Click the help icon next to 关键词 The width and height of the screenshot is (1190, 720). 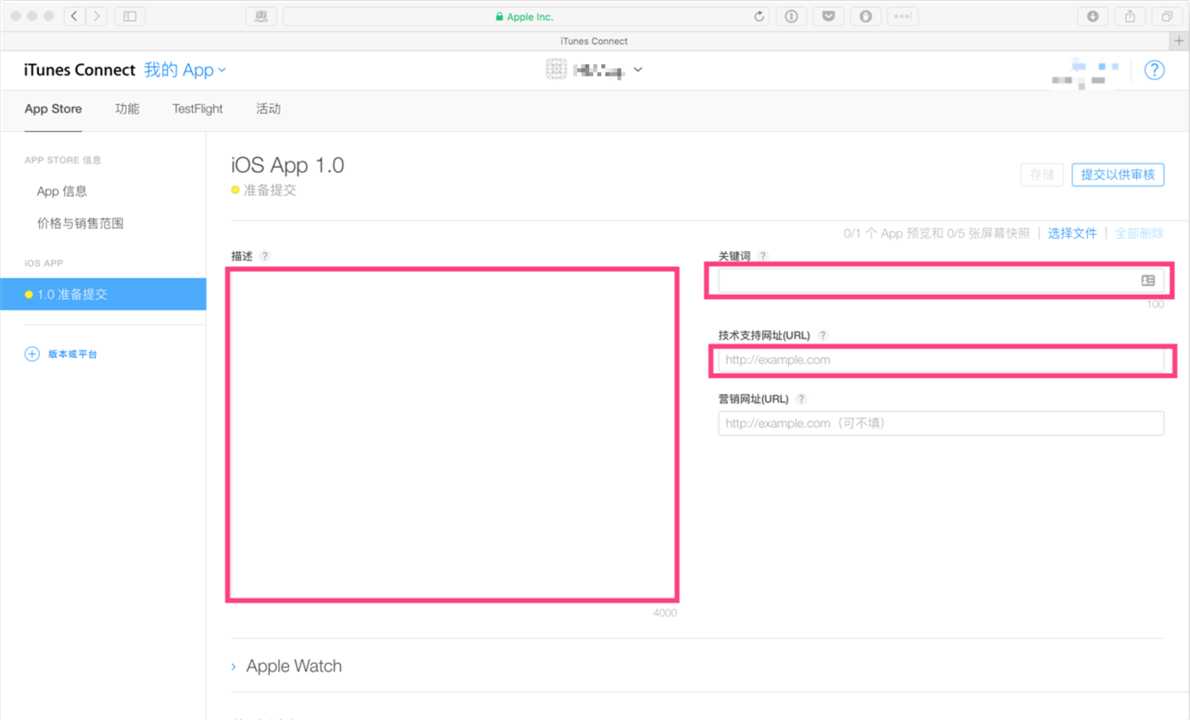tap(763, 256)
